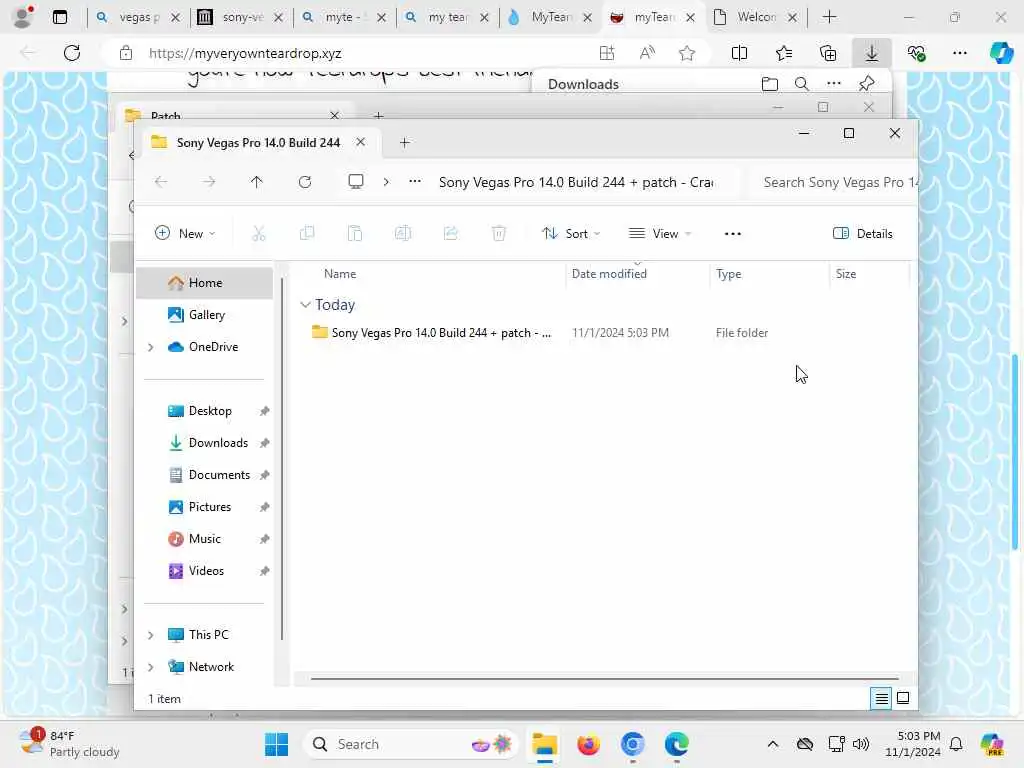Open a new Edge tab
This screenshot has width=1024, height=768.
829,17
